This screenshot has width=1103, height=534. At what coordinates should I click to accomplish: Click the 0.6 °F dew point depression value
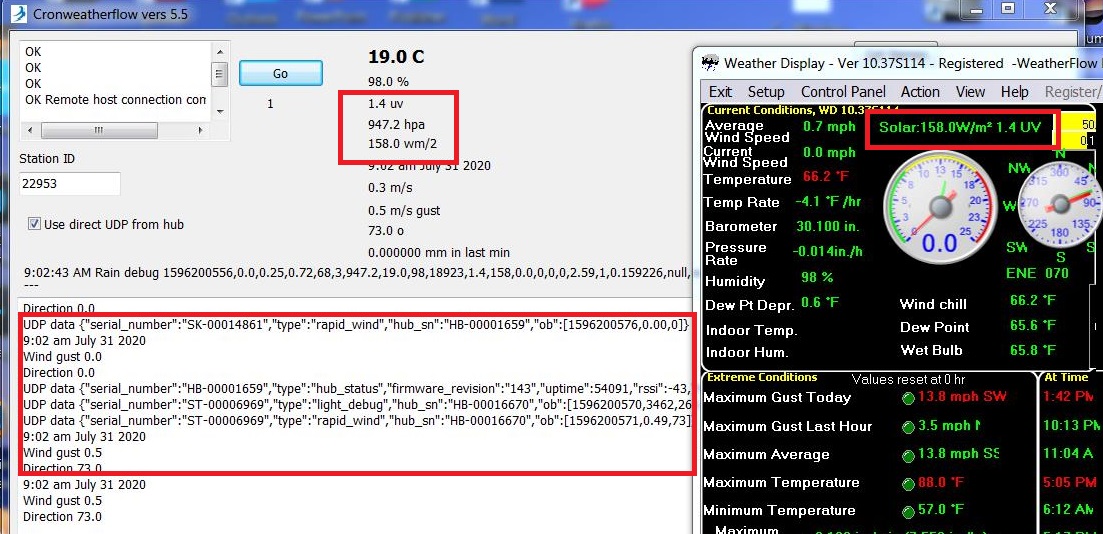click(x=820, y=303)
